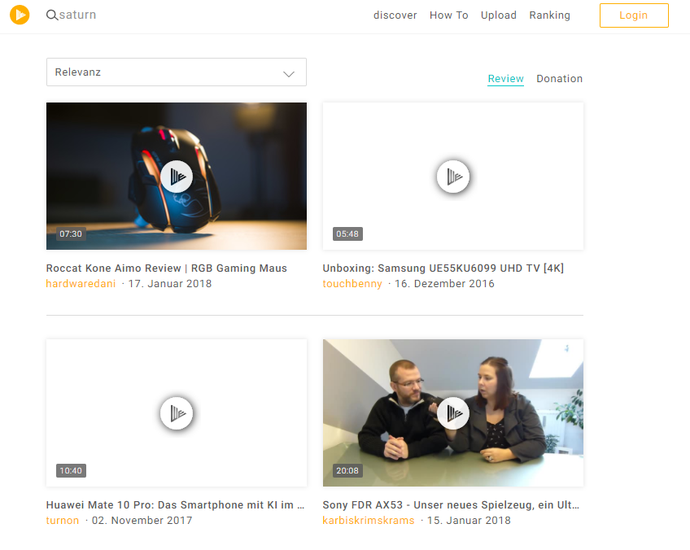
Task: Click the 07:30 duration badge
Action: click(71, 234)
